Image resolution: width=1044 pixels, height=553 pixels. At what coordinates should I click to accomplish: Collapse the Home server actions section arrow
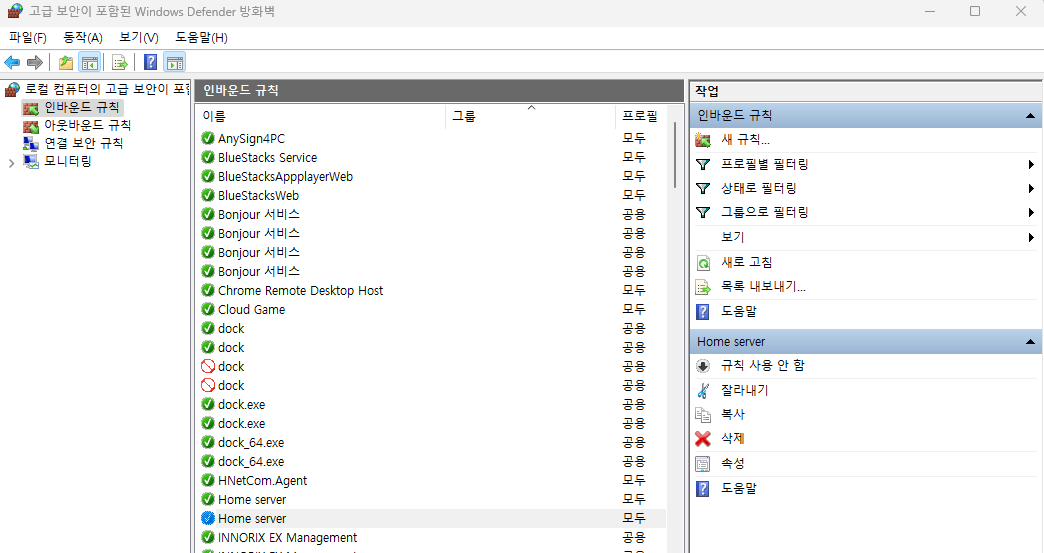coord(1030,342)
